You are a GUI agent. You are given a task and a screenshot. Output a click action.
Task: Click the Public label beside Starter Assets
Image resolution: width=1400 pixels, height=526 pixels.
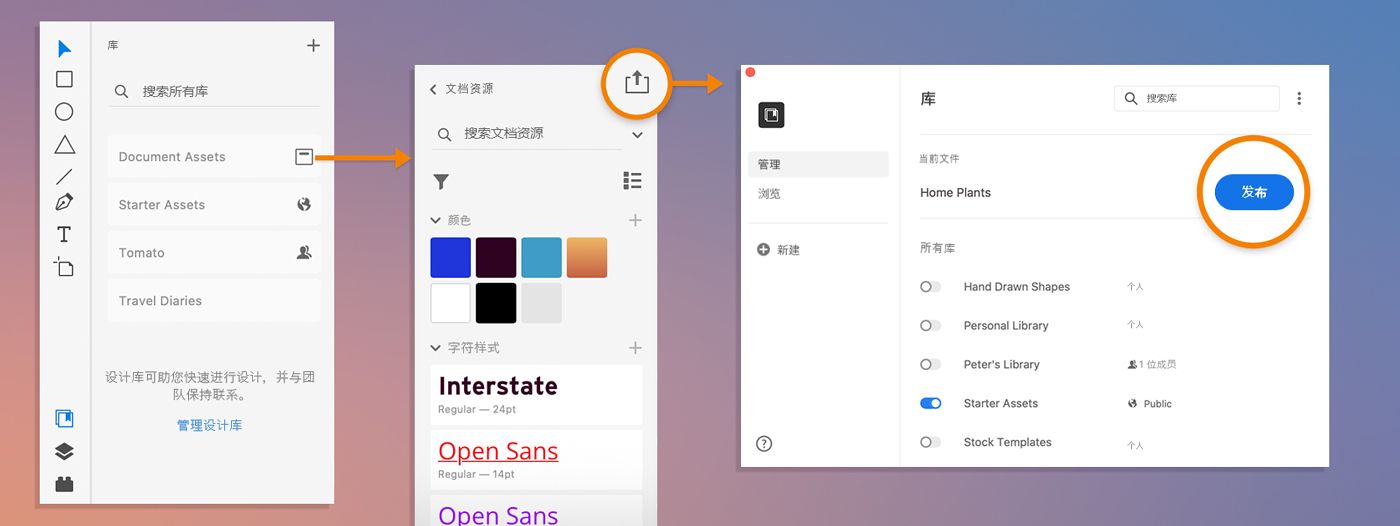click(x=1157, y=404)
